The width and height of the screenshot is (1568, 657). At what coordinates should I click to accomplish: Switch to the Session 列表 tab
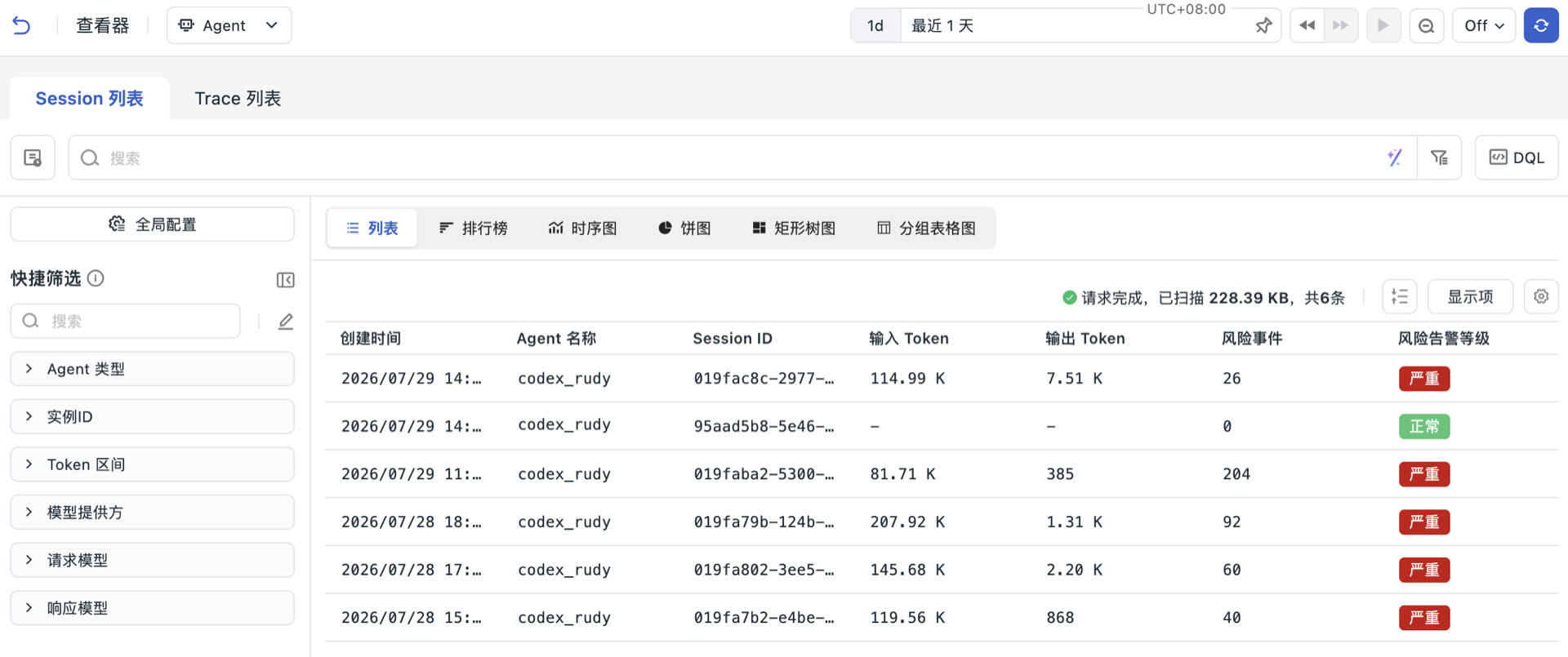coord(89,98)
